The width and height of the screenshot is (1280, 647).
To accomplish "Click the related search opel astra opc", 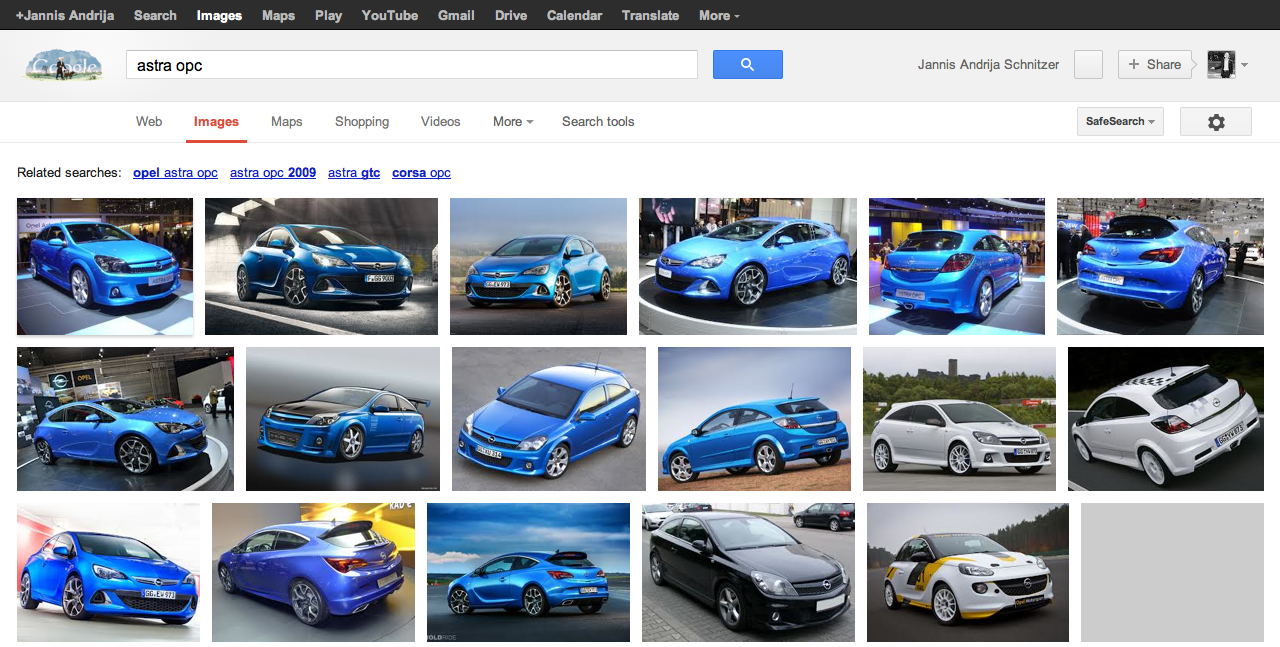I will pos(175,173).
